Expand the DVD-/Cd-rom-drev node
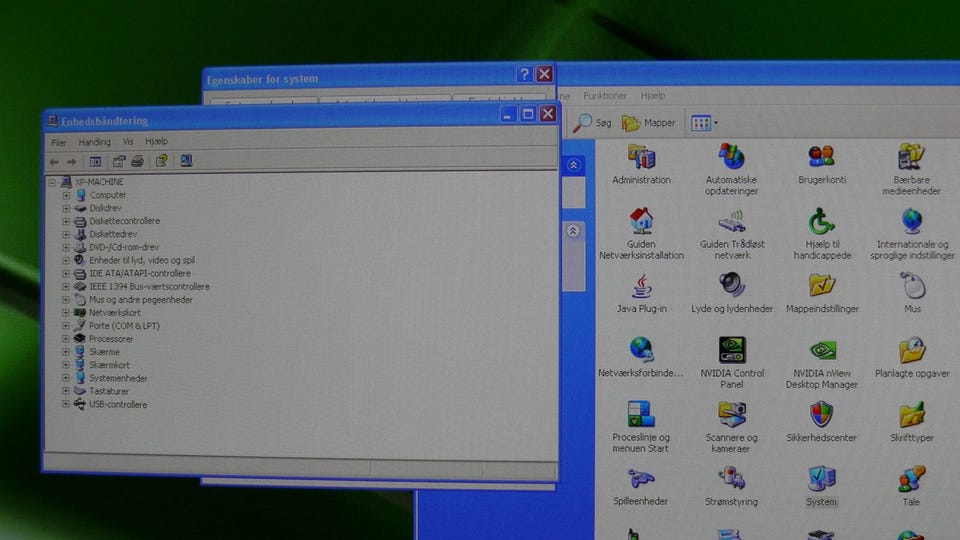This screenshot has width=960, height=540. 66,247
